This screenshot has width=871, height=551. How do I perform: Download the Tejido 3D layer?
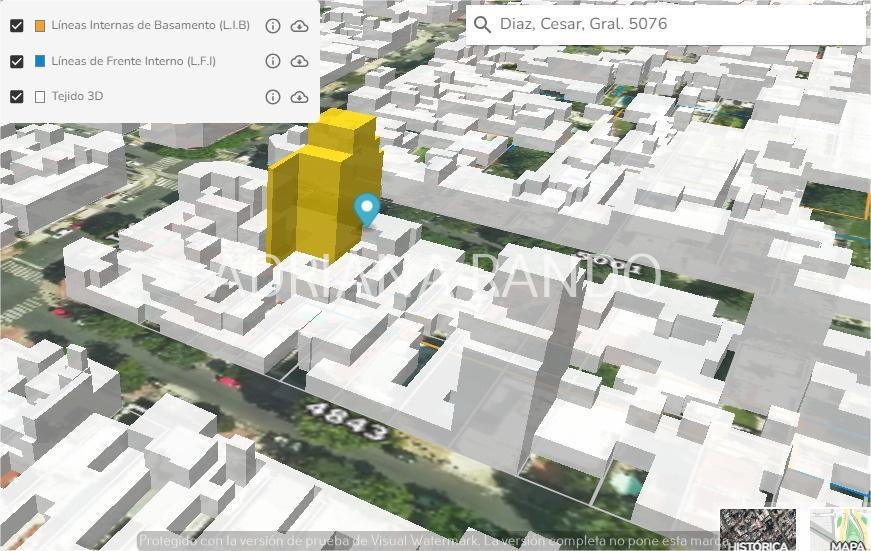pyautogui.click(x=299, y=97)
